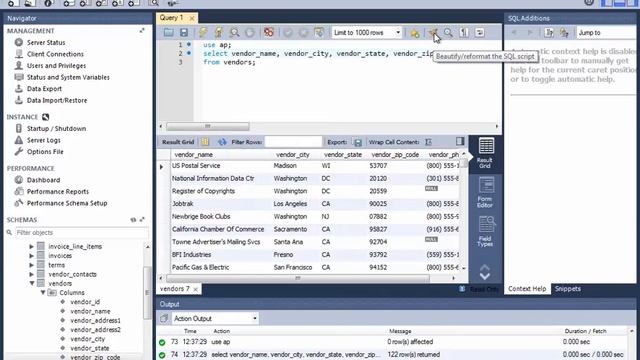Click the result grid view icon beside Result Grid
Viewport: 640px width, 360px height.
pyautogui.click(x=205, y=142)
